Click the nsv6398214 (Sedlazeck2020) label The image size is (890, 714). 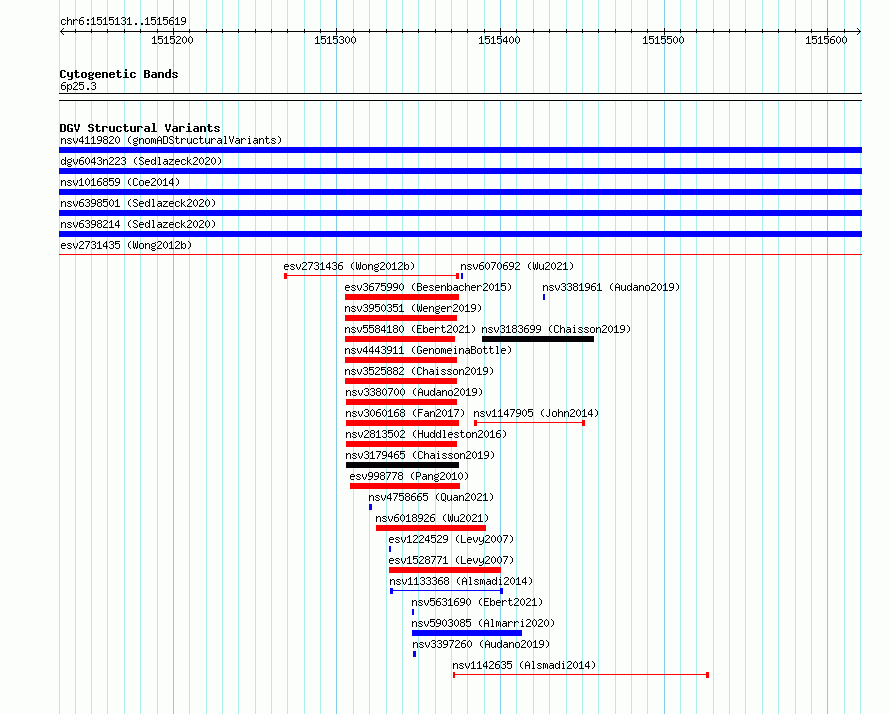point(138,224)
